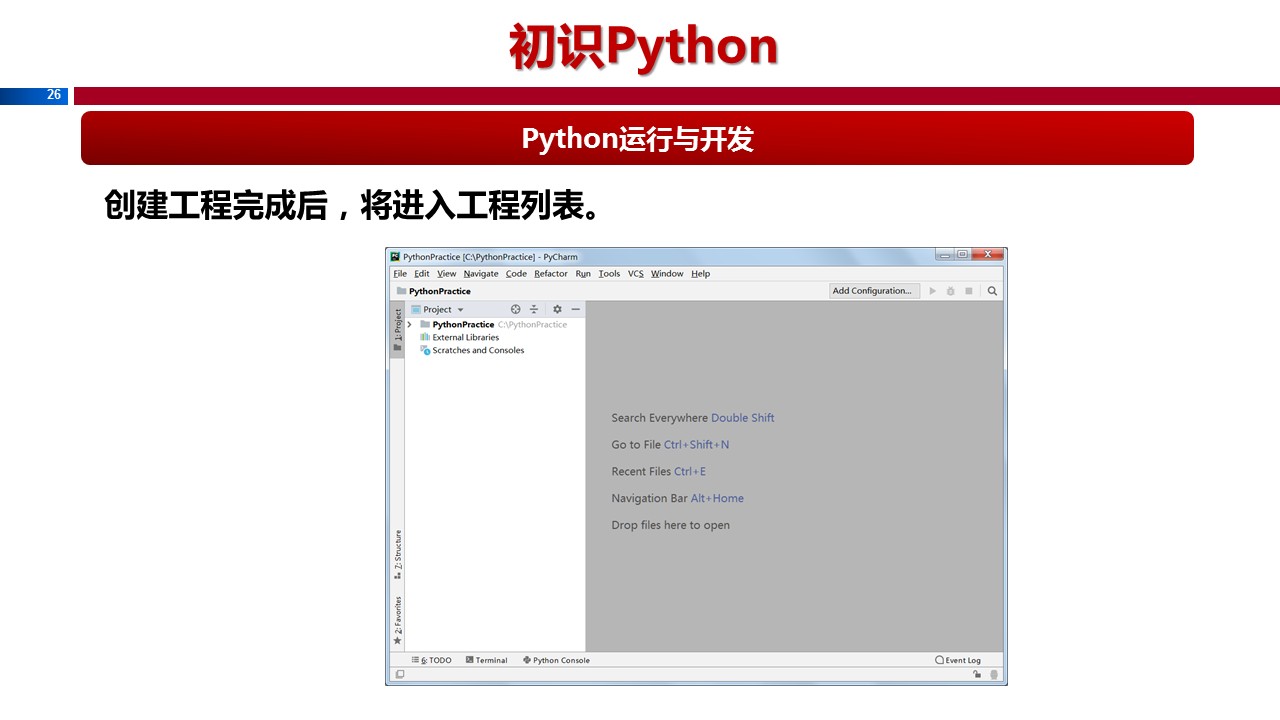
Task: Click the PyCharm window title text
Action: tap(490, 257)
